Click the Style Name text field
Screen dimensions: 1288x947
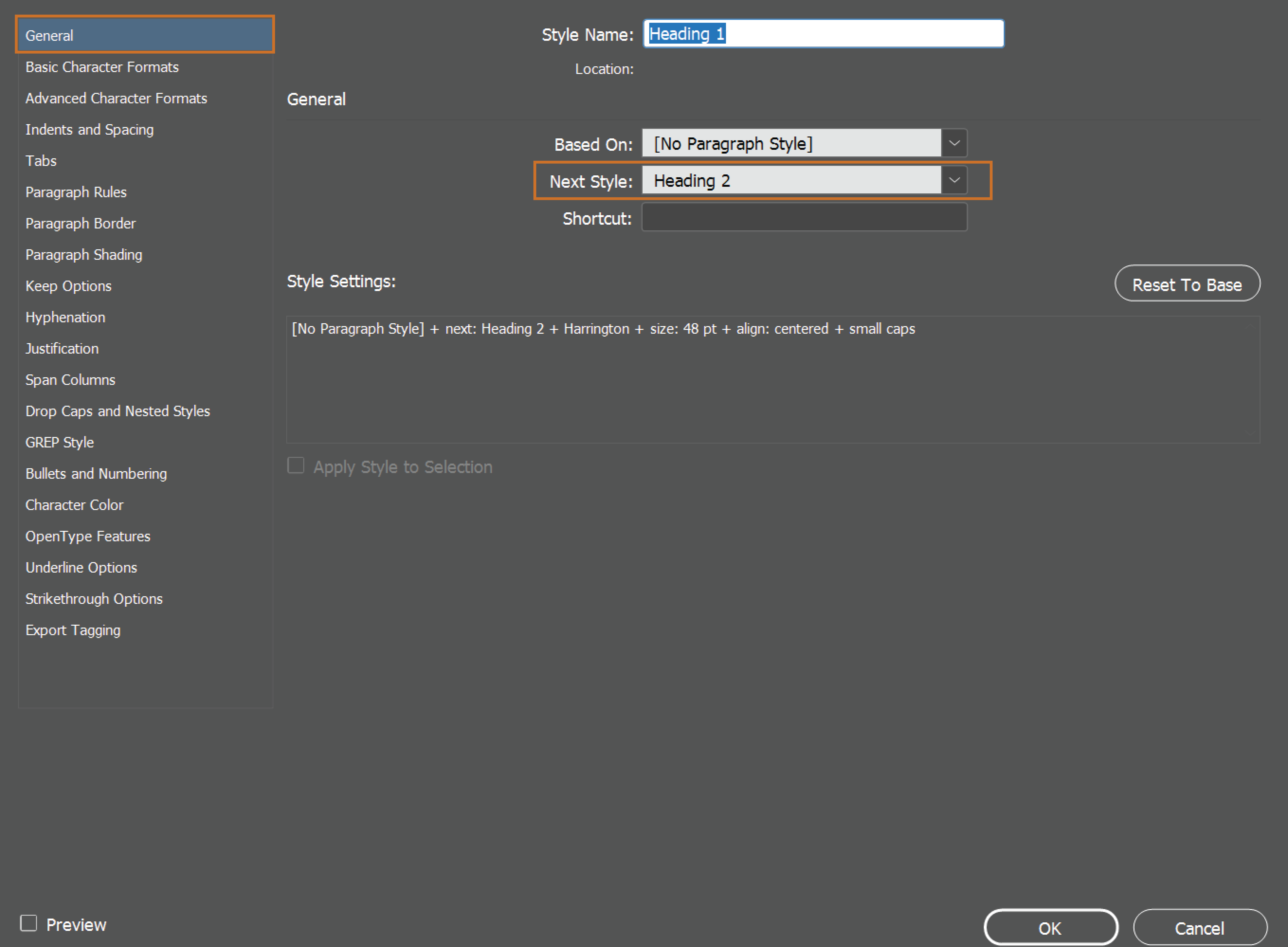(x=823, y=34)
